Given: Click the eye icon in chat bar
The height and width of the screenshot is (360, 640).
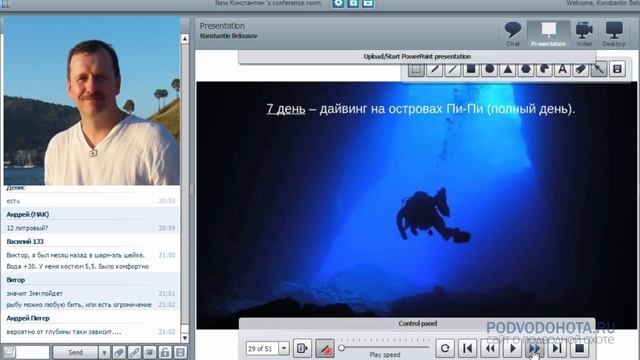Looking at the screenshot, I should tap(149, 352).
